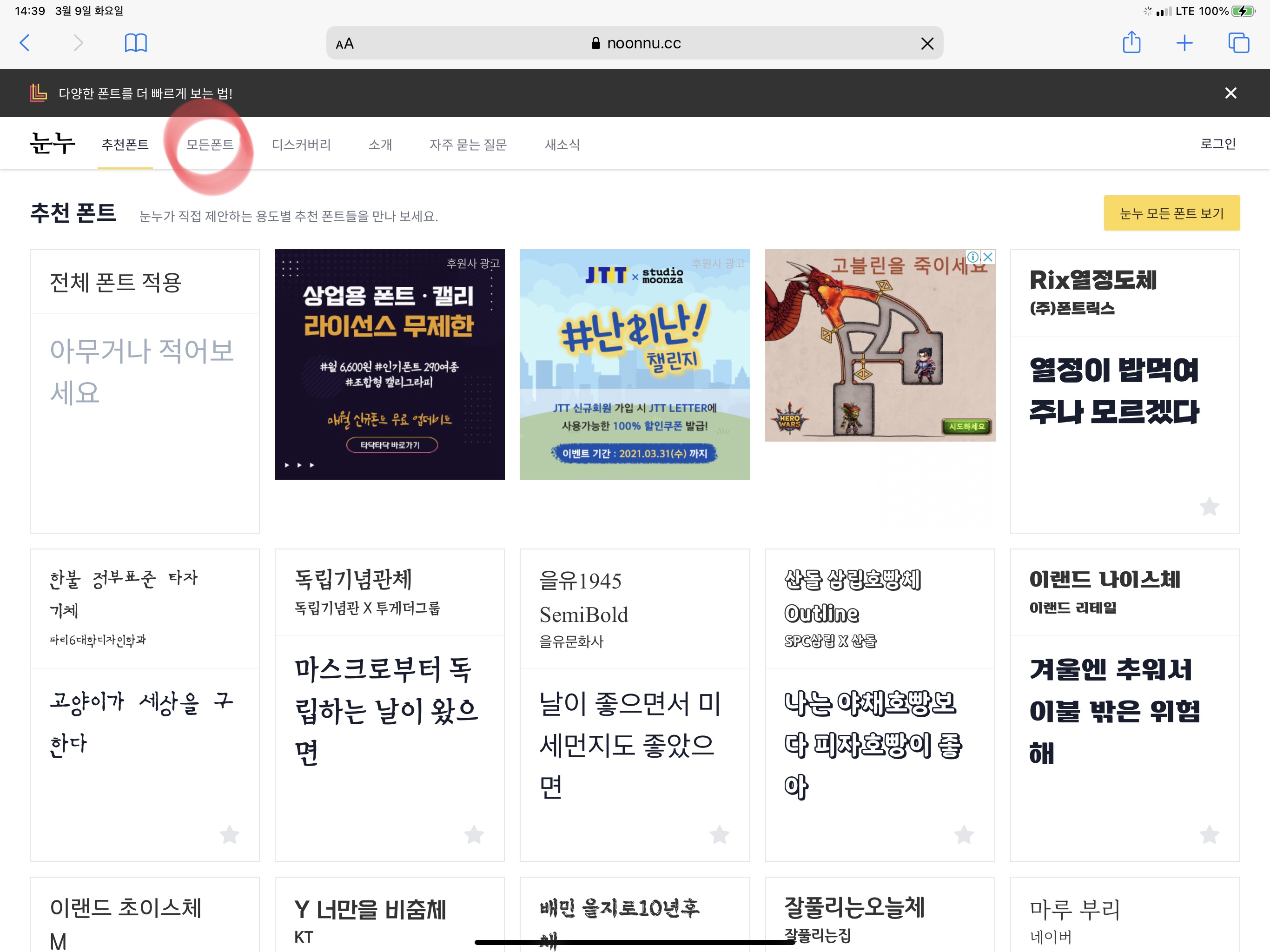Star the 독립기념관체 font card
This screenshot has width=1270, height=952.
(474, 834)
